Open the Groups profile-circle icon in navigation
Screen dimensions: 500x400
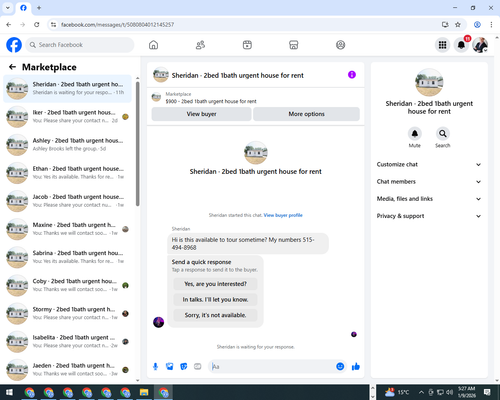pyautogui.click(x=340, y=45)
